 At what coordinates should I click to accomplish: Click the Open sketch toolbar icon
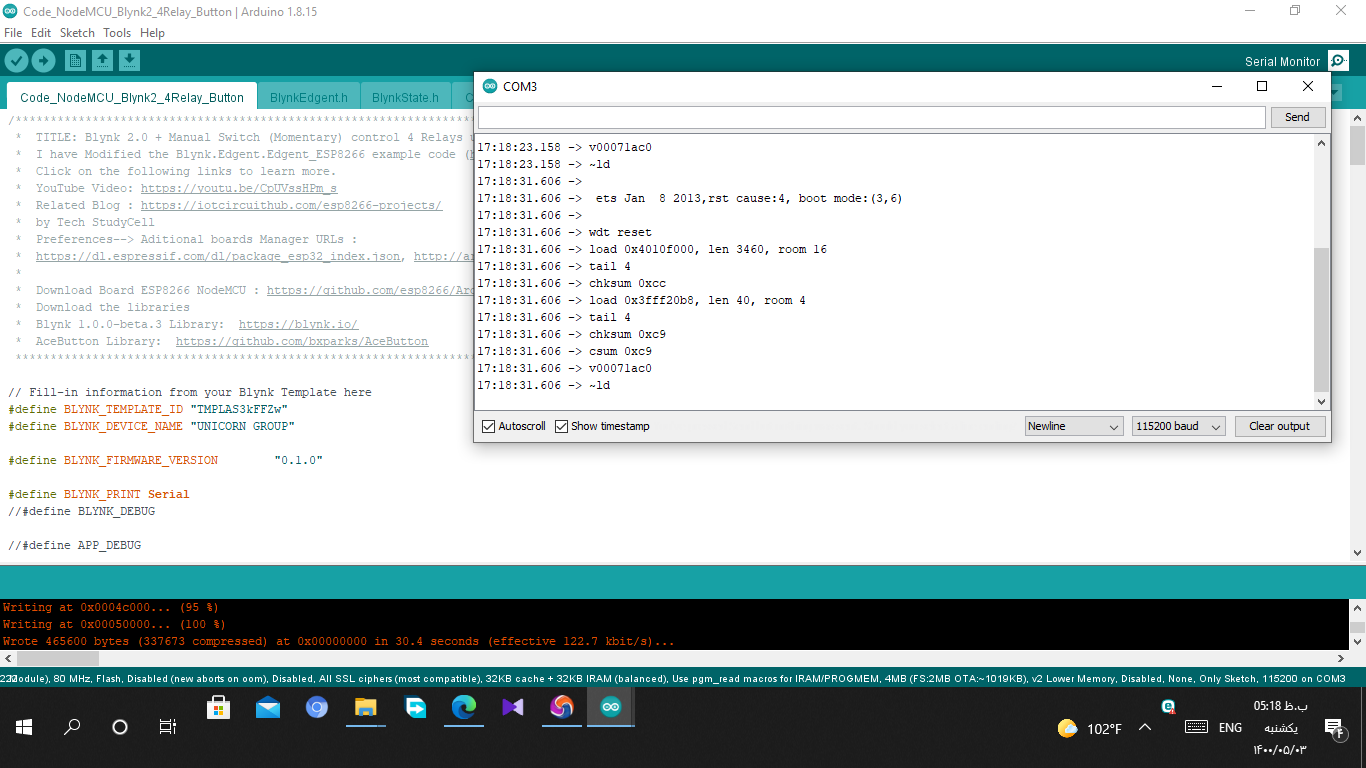[102, 61]
